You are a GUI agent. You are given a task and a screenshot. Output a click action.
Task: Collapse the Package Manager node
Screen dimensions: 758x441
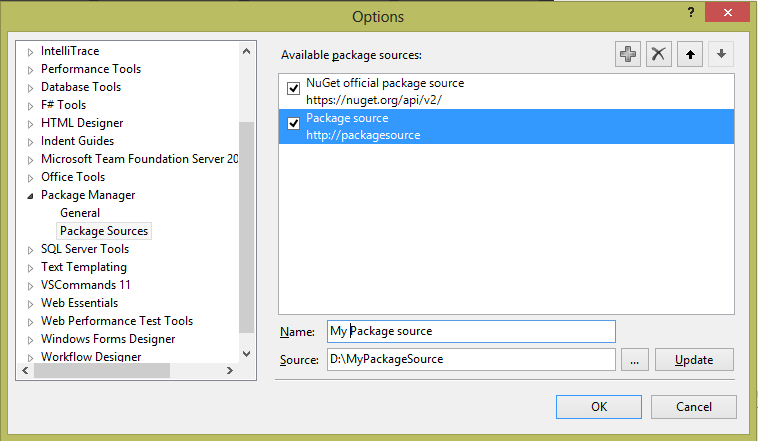pyautogui.click(x=31, y=196)
